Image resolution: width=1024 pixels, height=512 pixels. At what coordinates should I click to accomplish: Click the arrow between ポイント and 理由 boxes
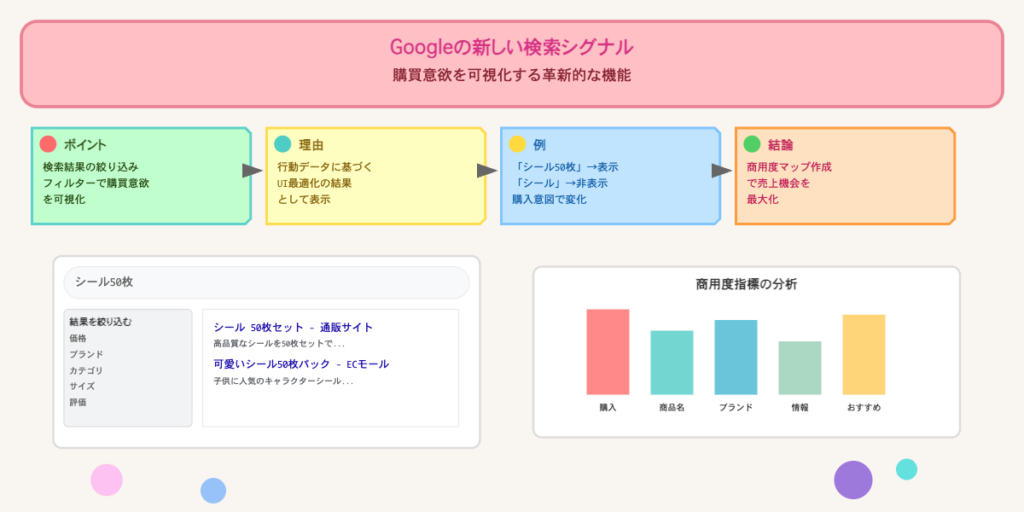point(252,170)
